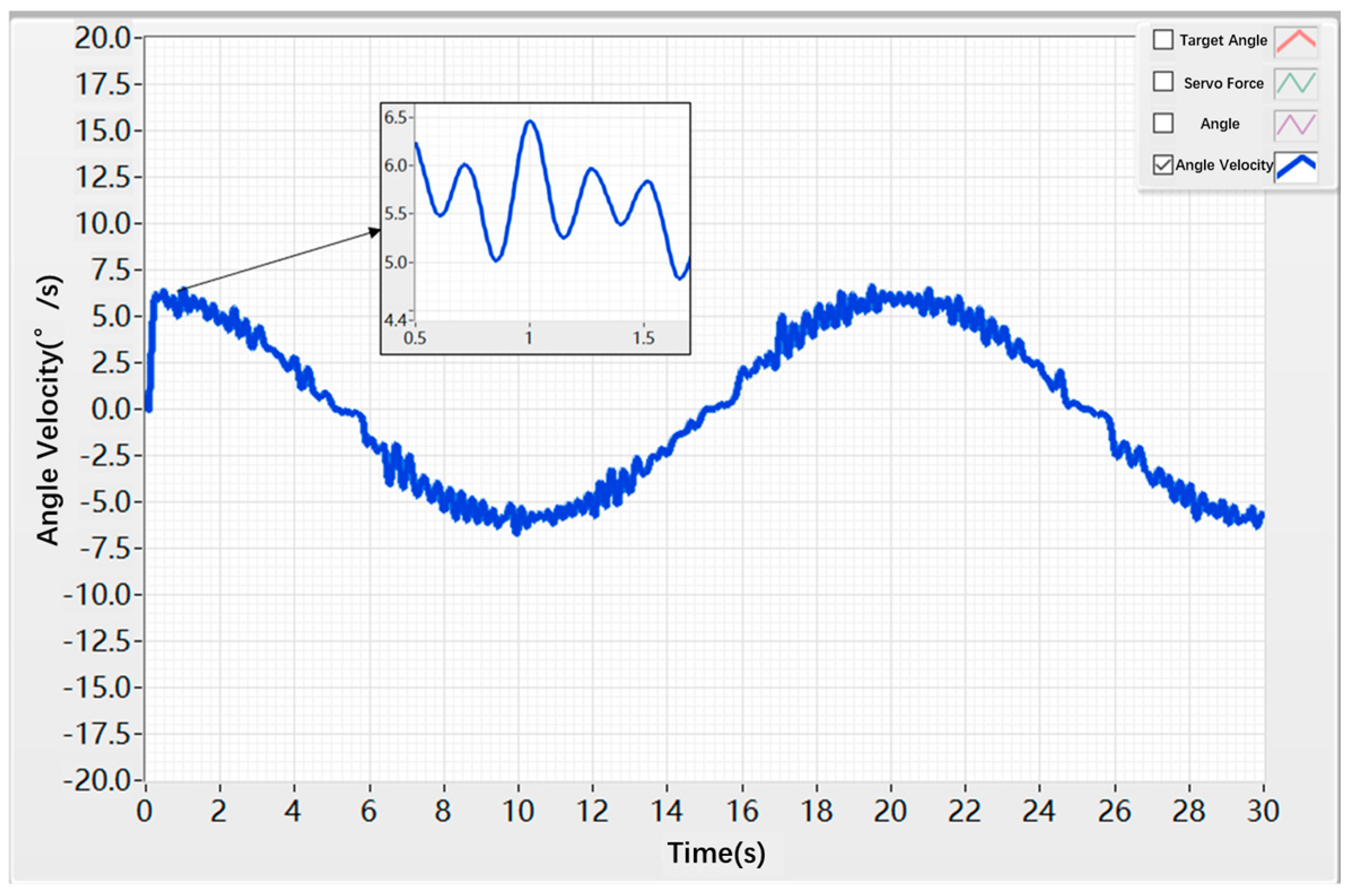
Task: Click the red Target Angle plot icon
Action: [x=1296, y=41]
